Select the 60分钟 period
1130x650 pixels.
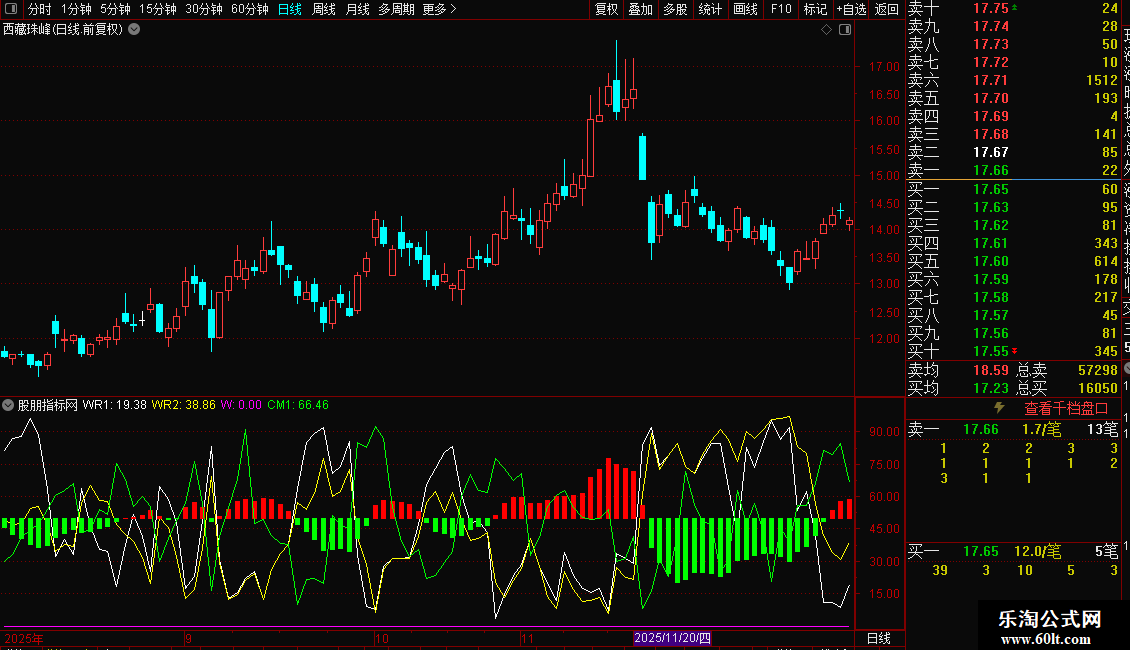click(x=250, y=9)
